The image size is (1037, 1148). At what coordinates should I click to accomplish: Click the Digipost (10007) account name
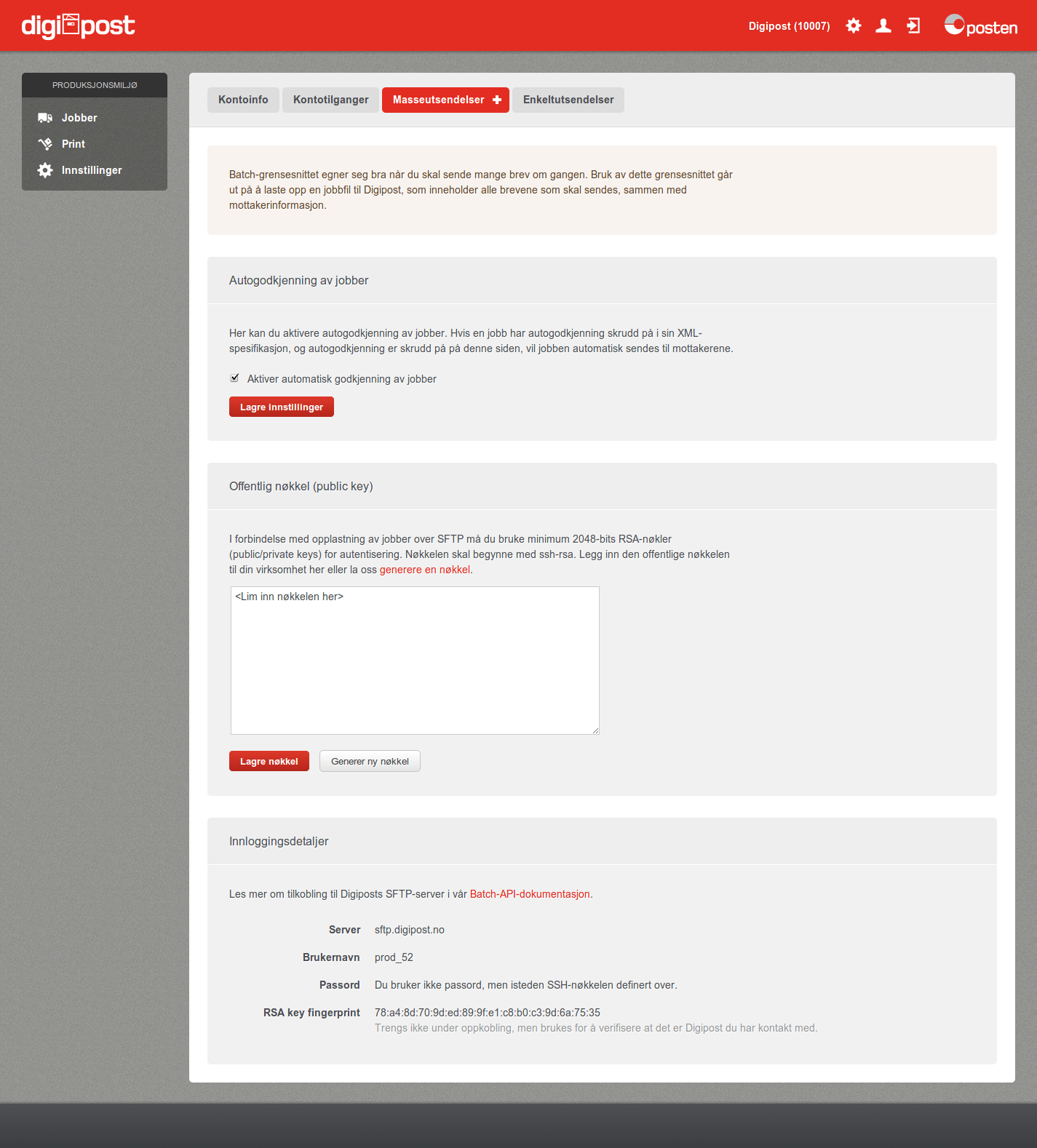[790, 26]
